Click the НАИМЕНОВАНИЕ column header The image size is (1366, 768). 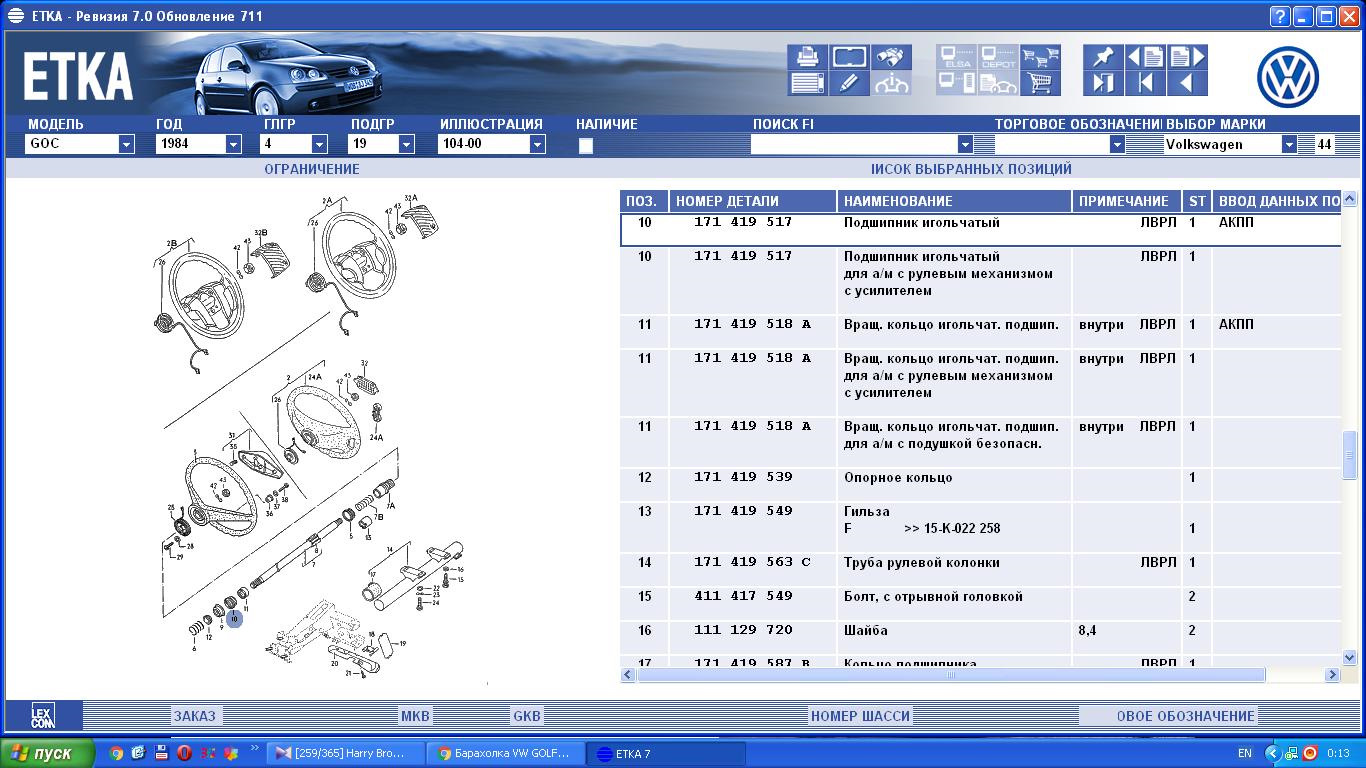pyautogui.click(x=955, y=201)
